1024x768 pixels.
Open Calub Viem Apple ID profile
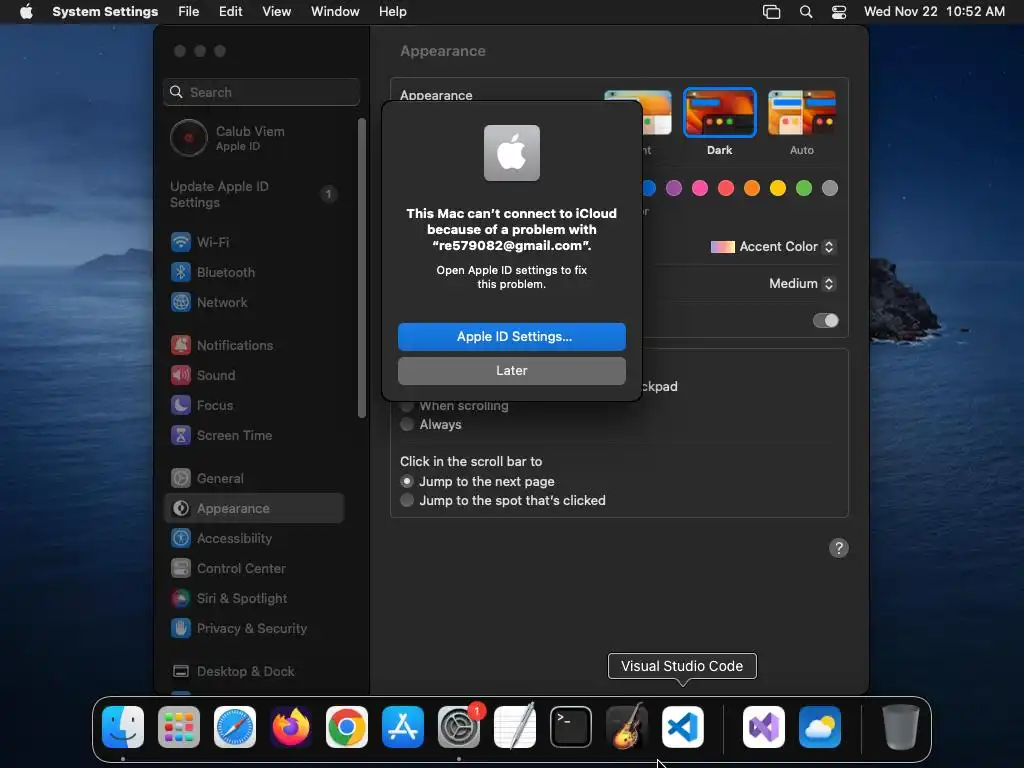click(x=255, y=138)
